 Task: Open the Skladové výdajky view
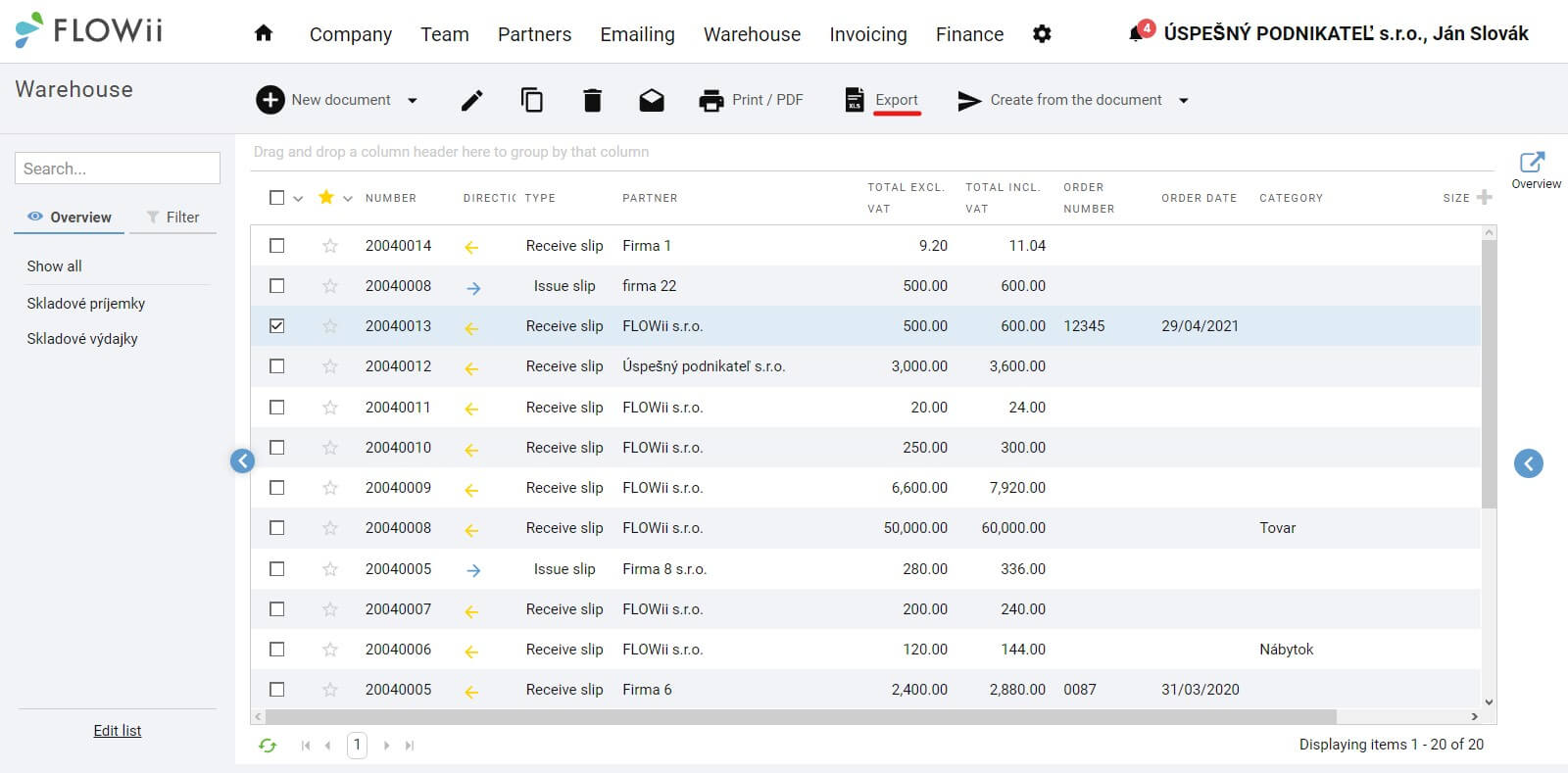[x=82, y=339]
